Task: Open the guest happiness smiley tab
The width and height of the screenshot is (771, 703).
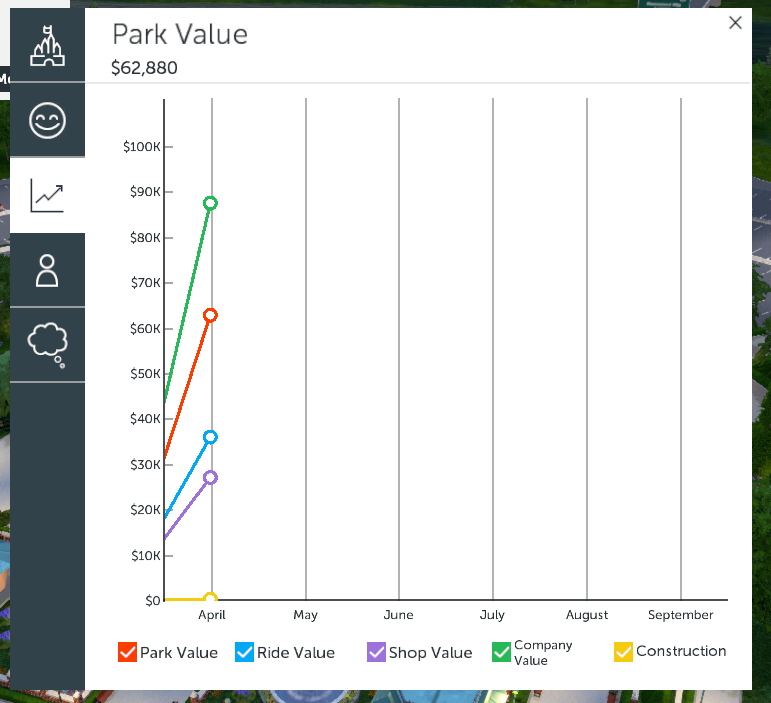Action: pos(47,121)
